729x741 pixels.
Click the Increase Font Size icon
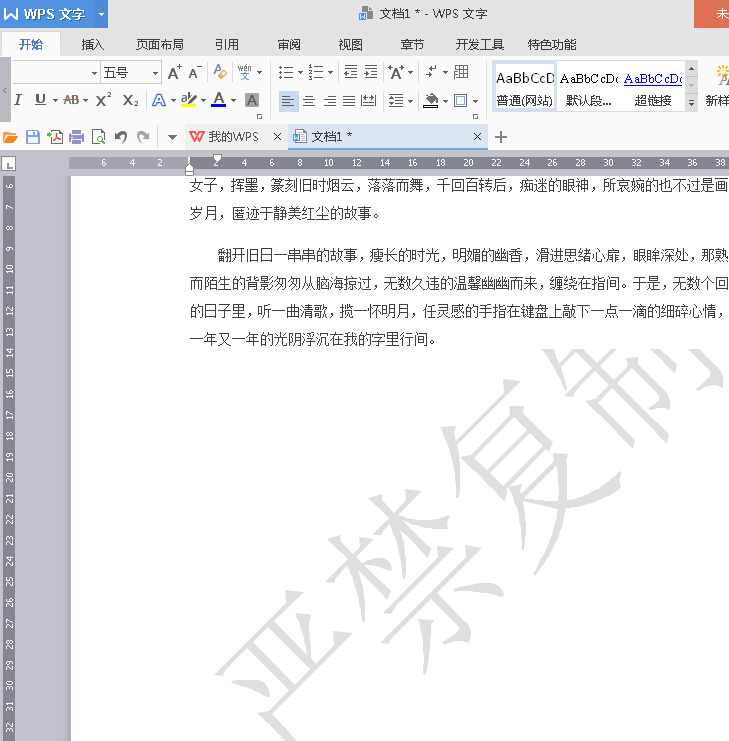point(174,73)
